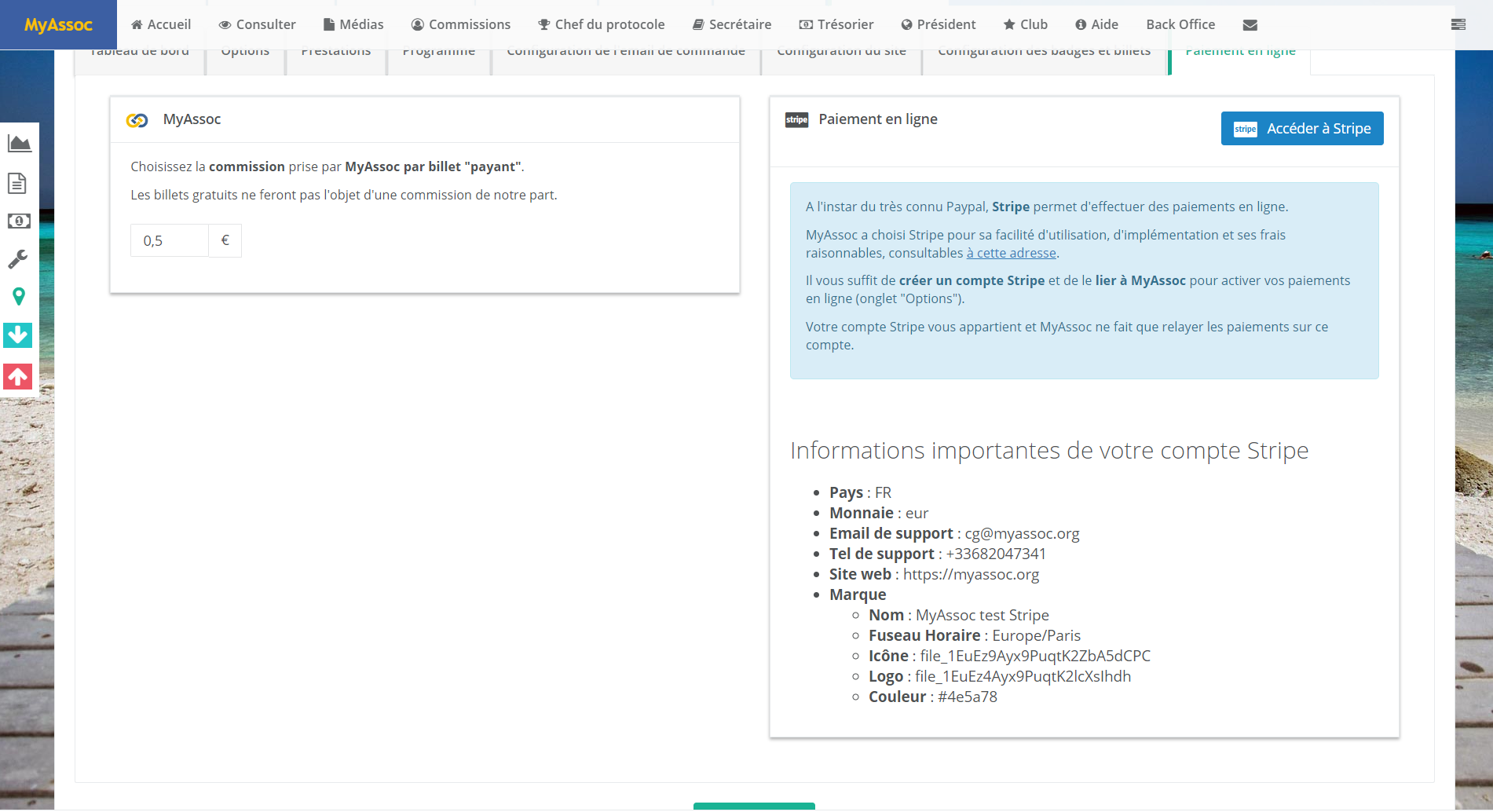
Task: Click the money bill sidebar icon
Action: coord(19,221)
